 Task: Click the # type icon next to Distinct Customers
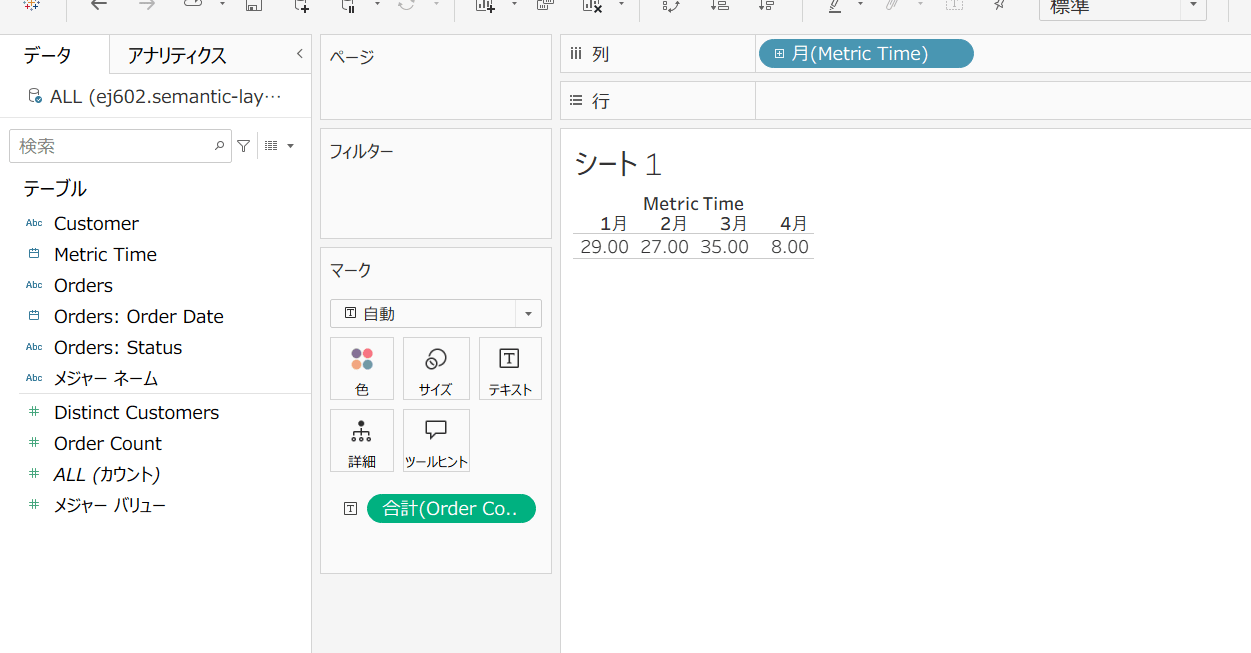[34, 412]
